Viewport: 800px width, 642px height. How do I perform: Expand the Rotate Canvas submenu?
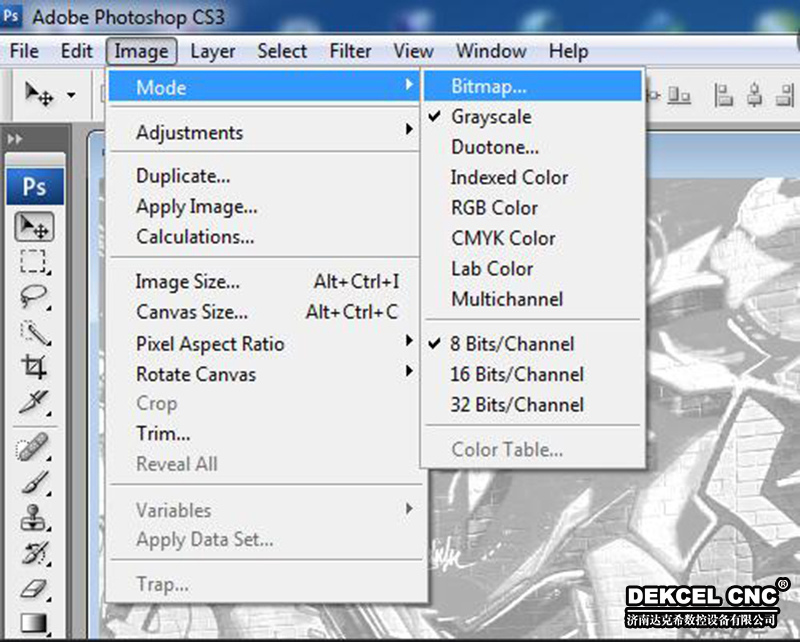[196, 375]
